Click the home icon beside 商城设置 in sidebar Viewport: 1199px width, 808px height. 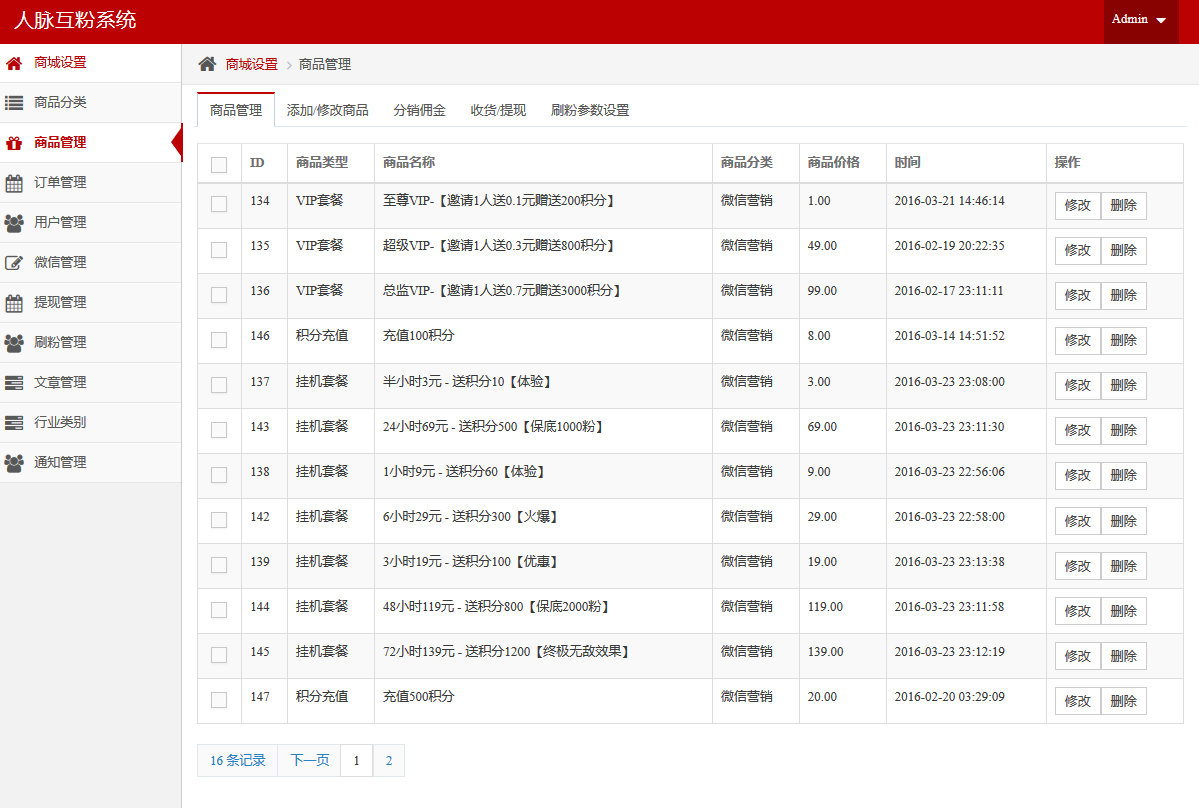[14, 63]
